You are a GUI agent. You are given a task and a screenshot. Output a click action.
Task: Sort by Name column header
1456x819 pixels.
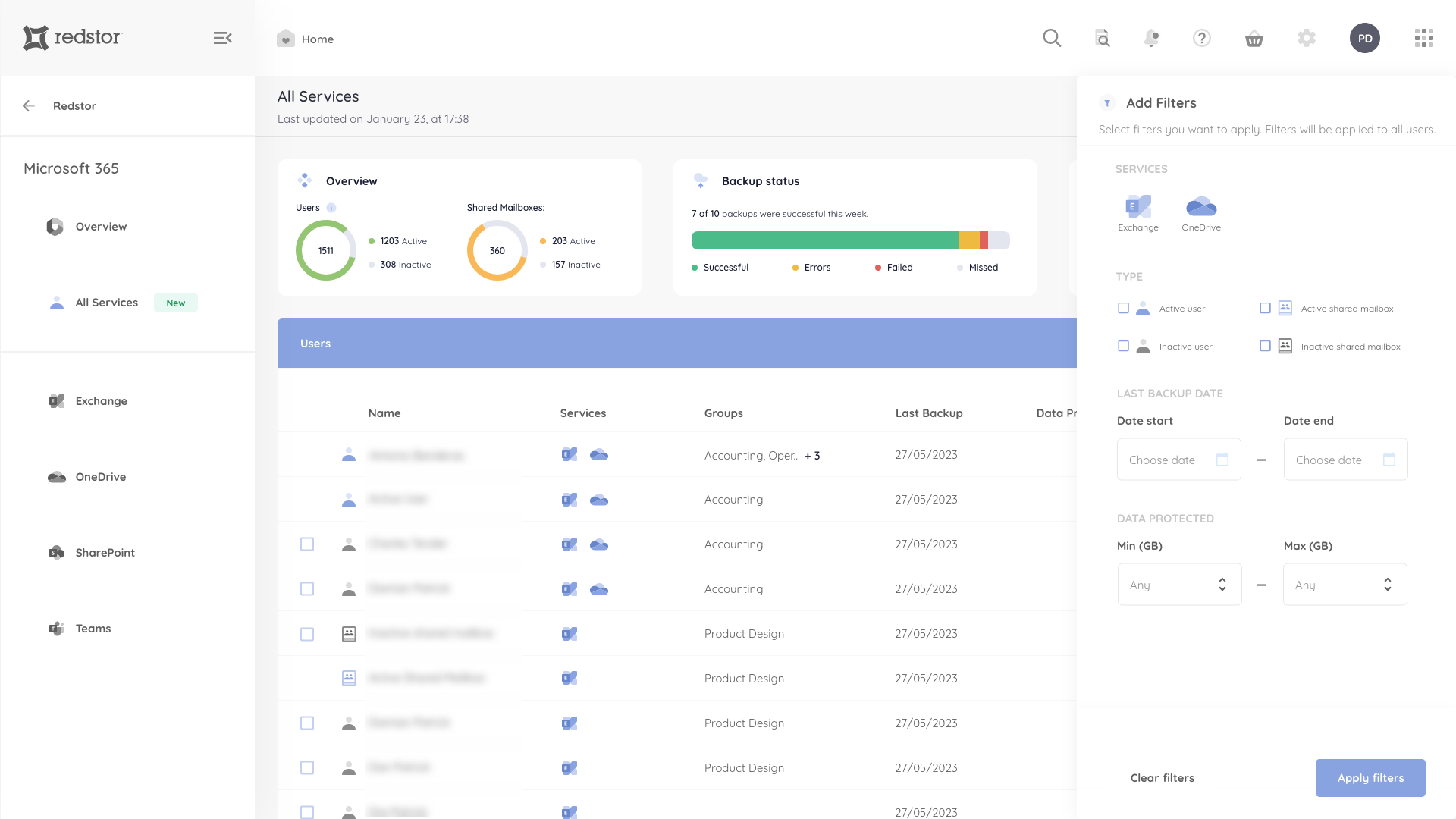384,413
